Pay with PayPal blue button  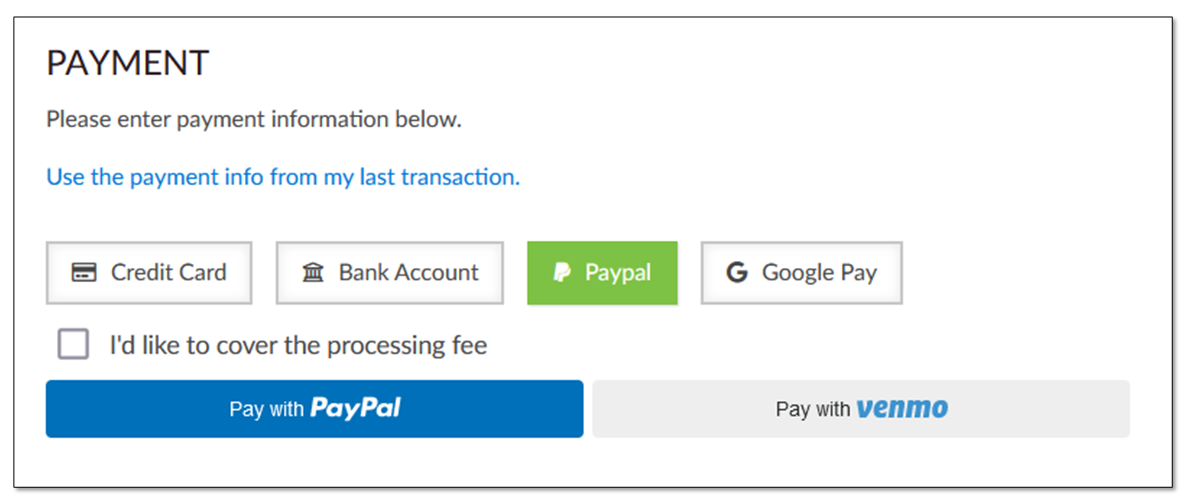[x=315, y=409]
